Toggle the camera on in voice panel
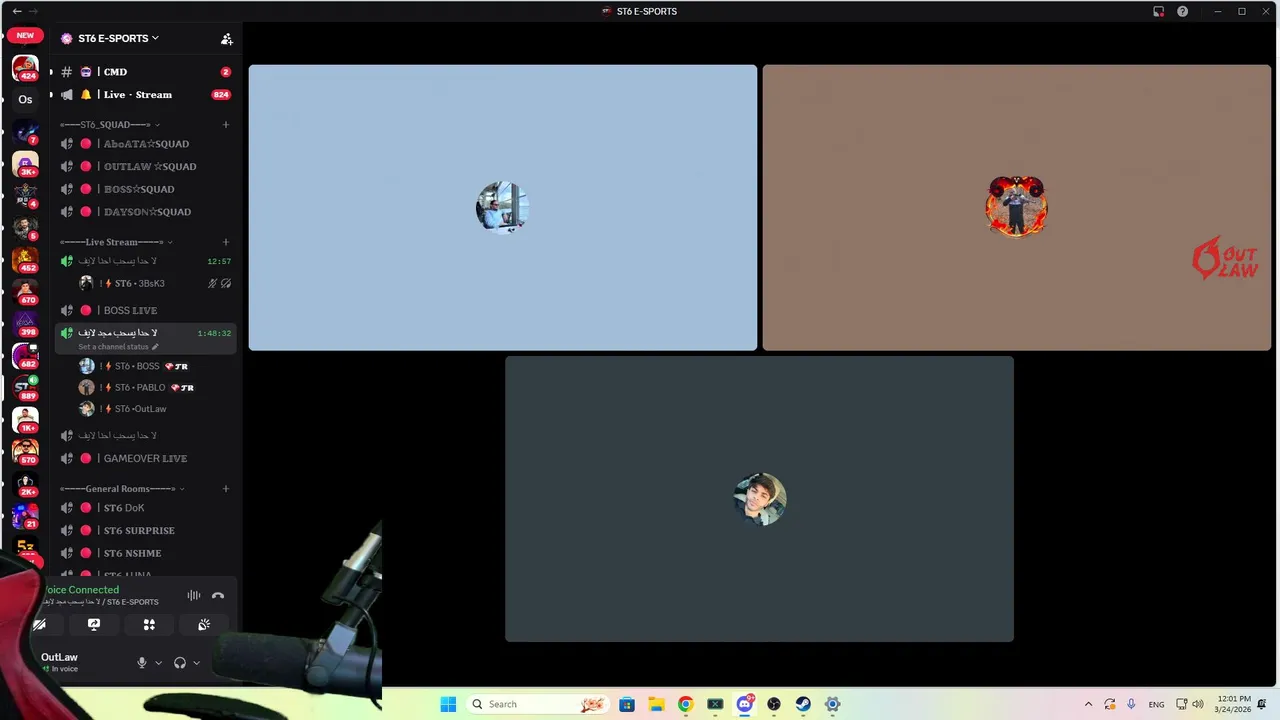 coord(39,625)
